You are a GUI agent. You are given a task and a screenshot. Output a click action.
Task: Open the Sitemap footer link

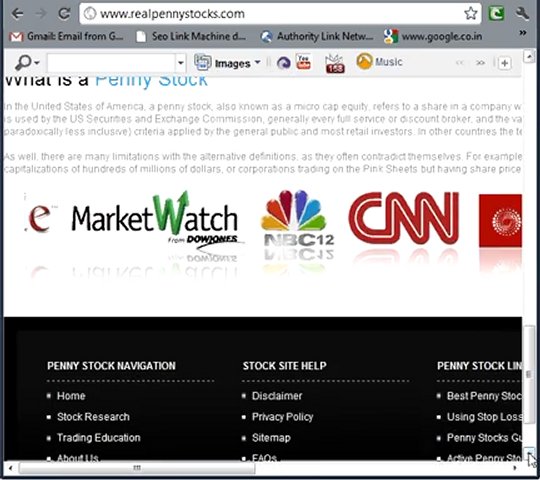[x=271, y=438]
